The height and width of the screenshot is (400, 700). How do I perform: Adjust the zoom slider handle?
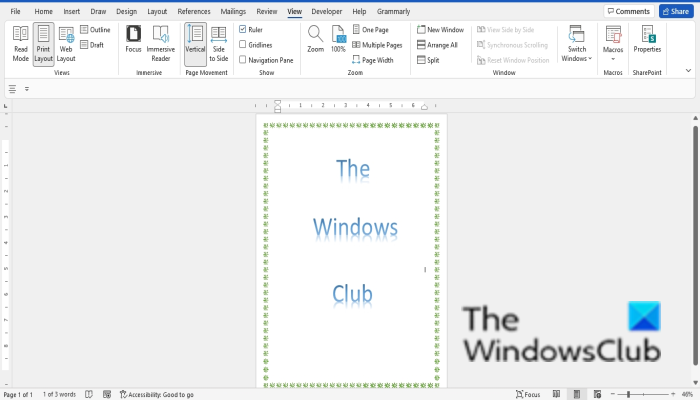coord(628,394)
